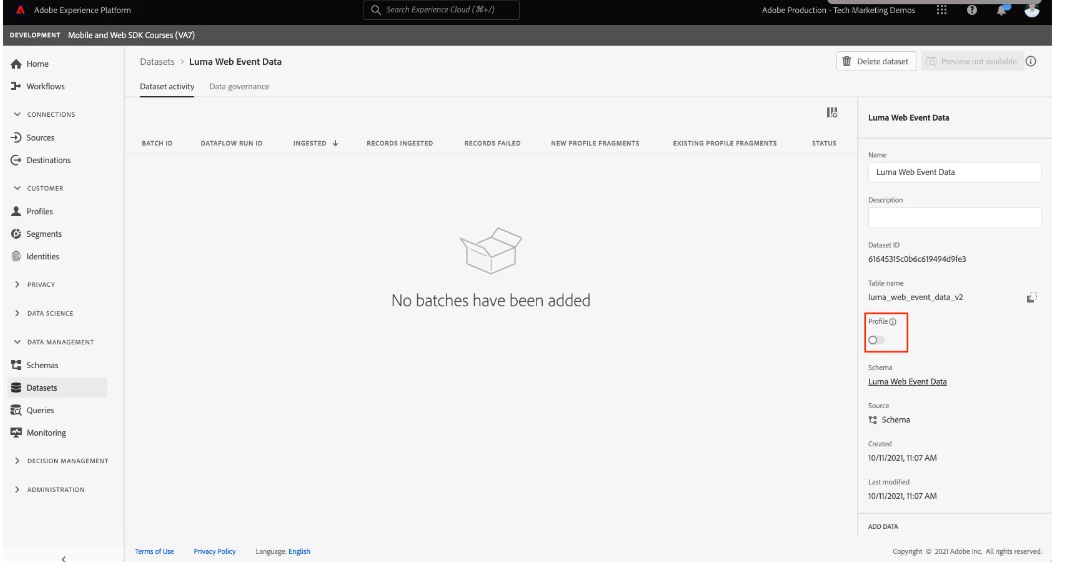
Task: Click the Description input field
Action: (954, 217)
